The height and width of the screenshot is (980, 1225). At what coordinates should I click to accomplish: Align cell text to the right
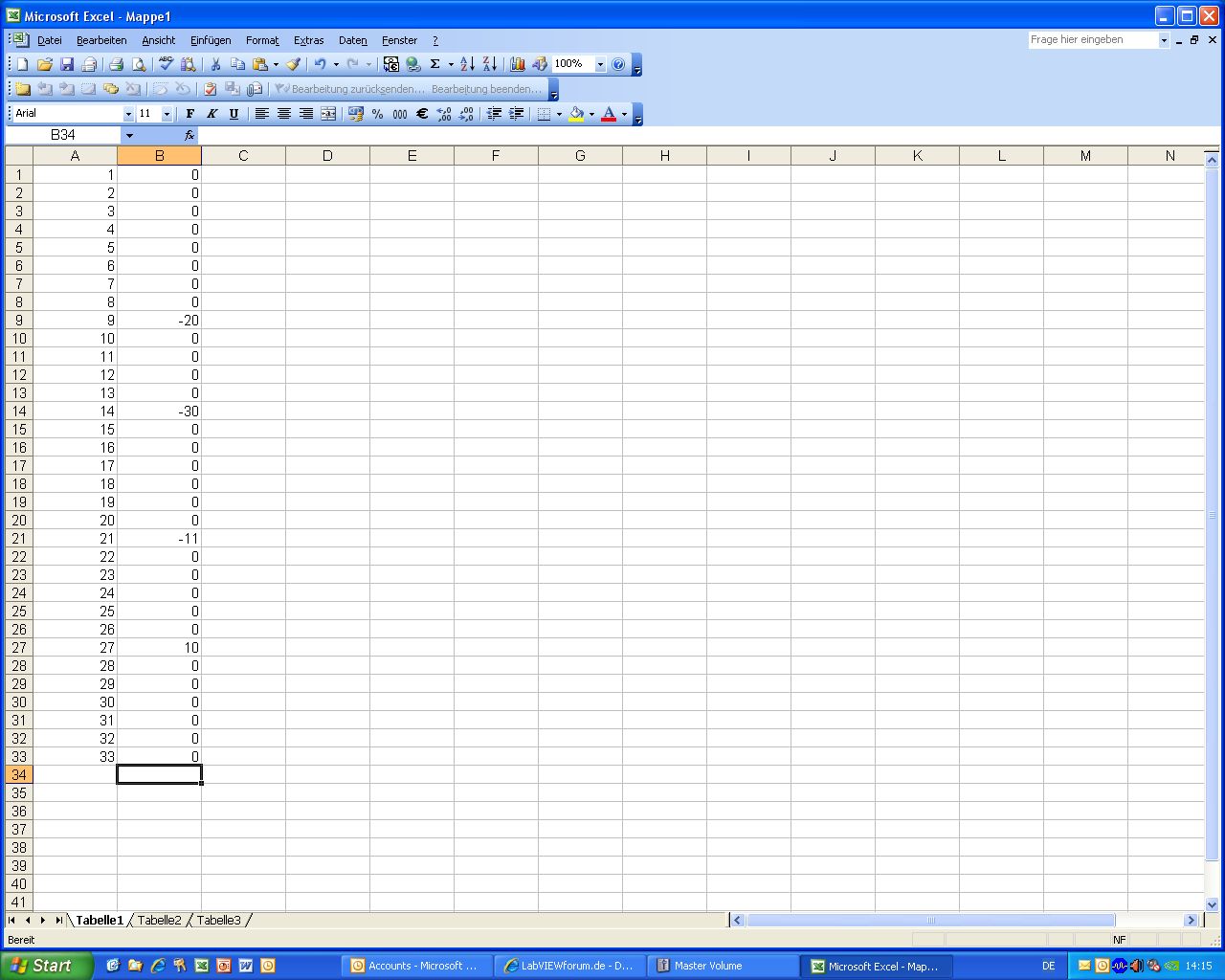[x=306, y=114]
